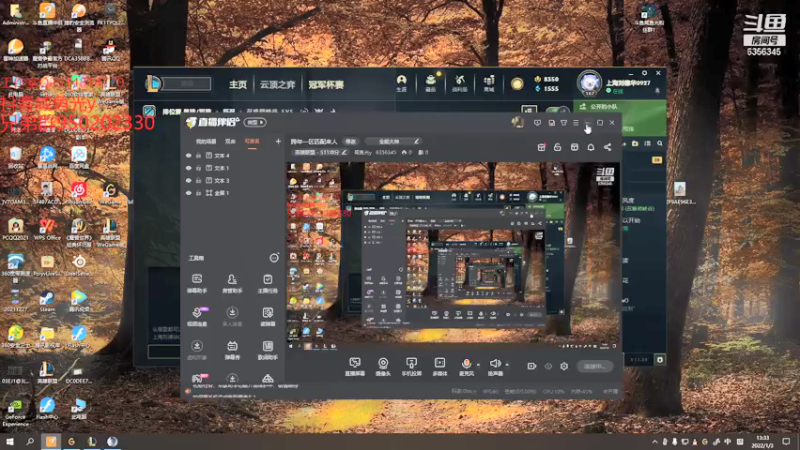The height and width of the screenshot is (450, 800).
Task: Toggle the lock on the 全屏 1 layer
Action: 198,193
